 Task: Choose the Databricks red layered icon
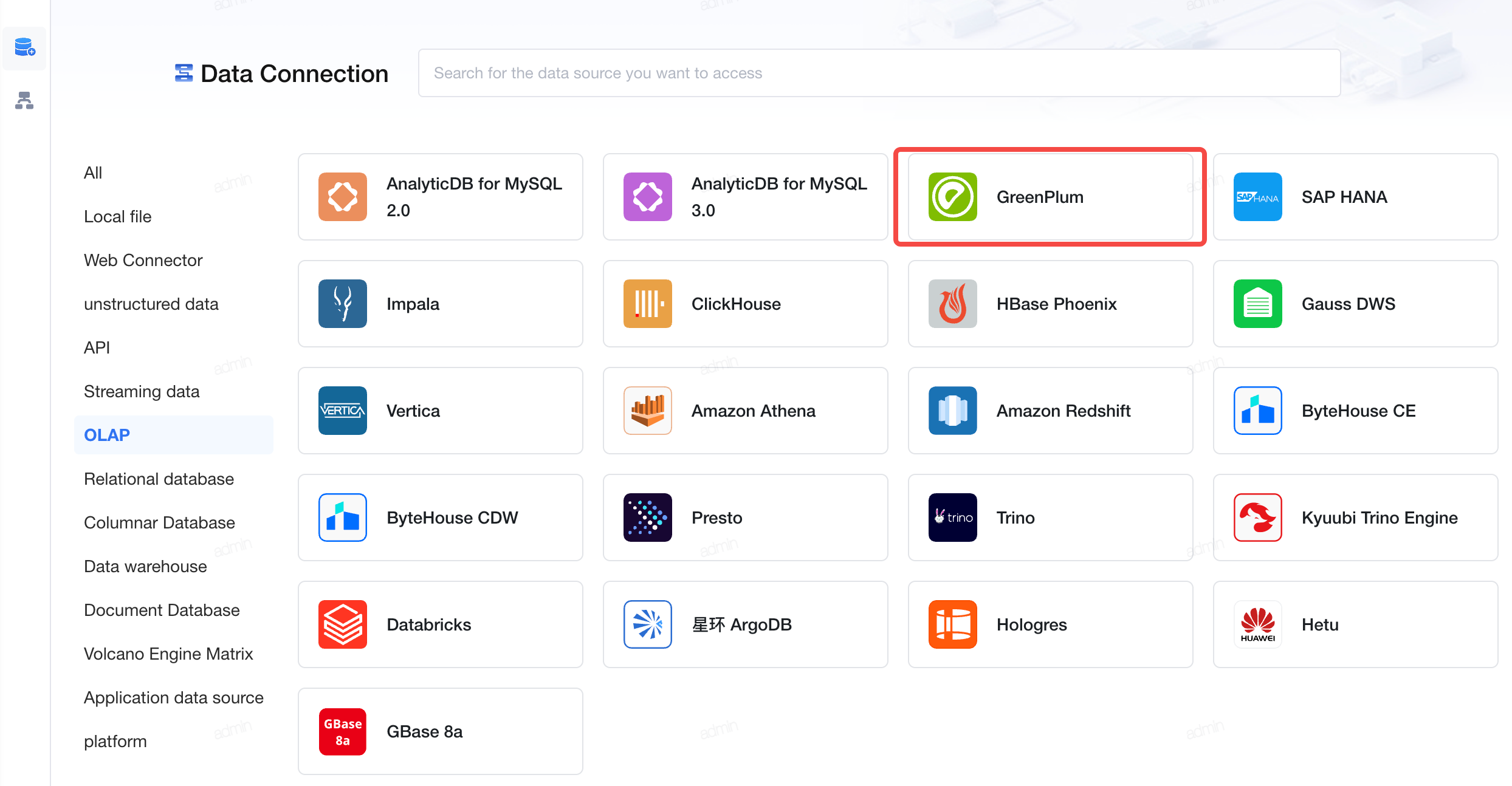(x=342, y=624)
